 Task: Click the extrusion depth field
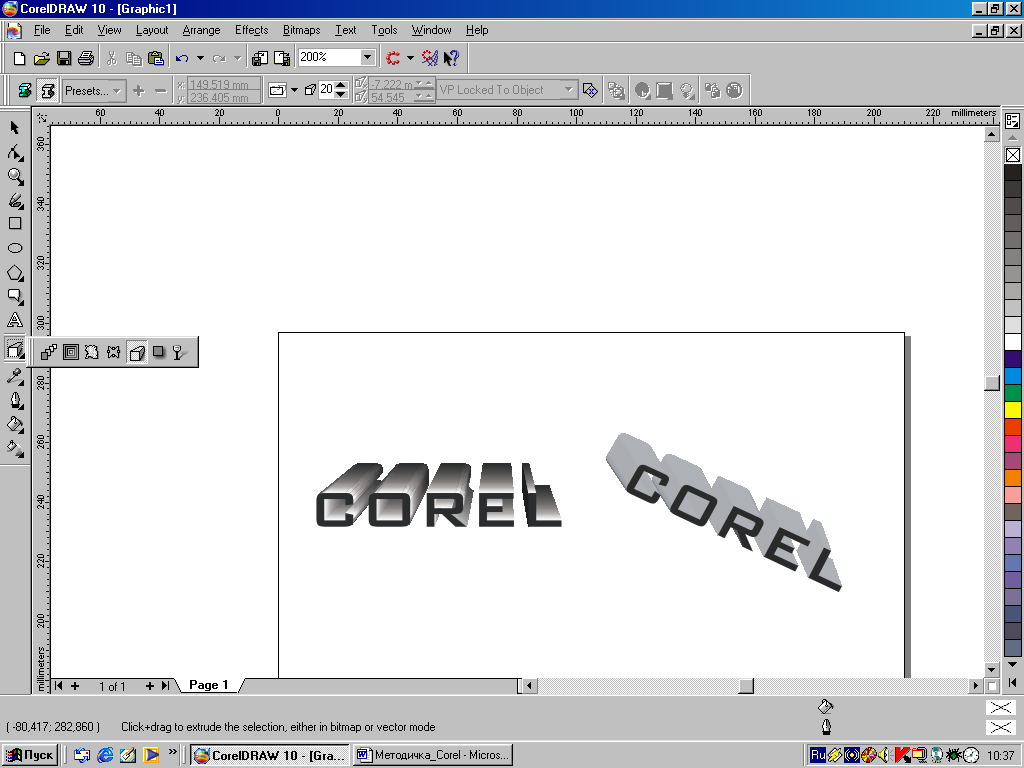[327, 89]
